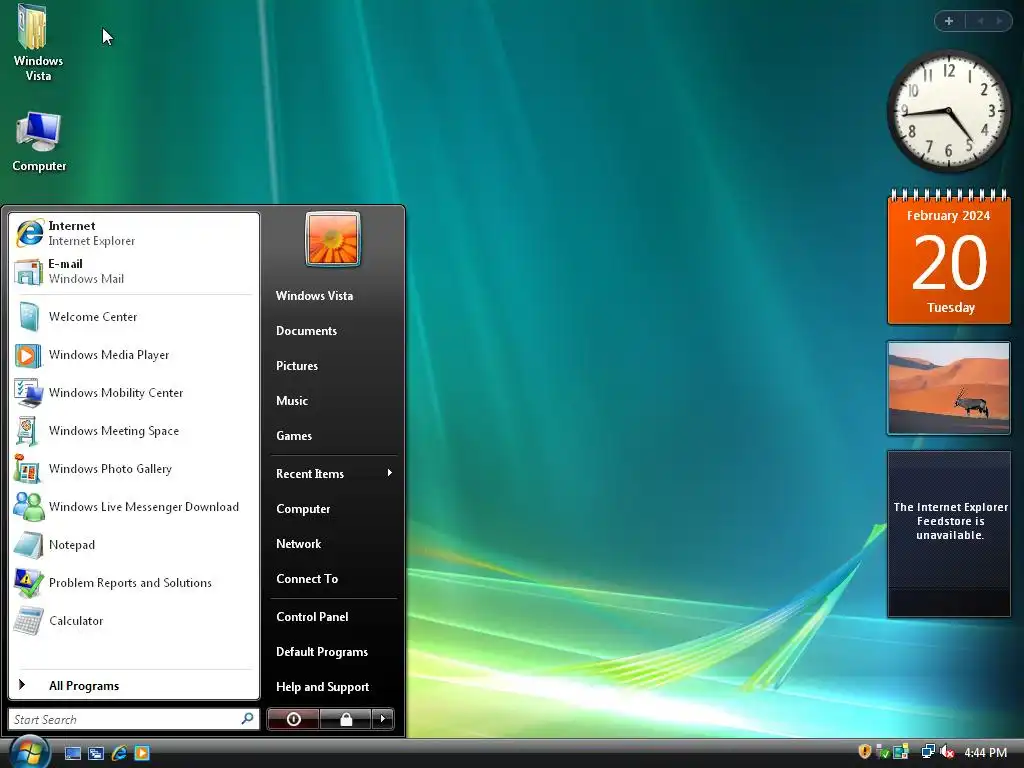Click the Feed Headlines gadget

pyautogui.click(x=949, y=534)
